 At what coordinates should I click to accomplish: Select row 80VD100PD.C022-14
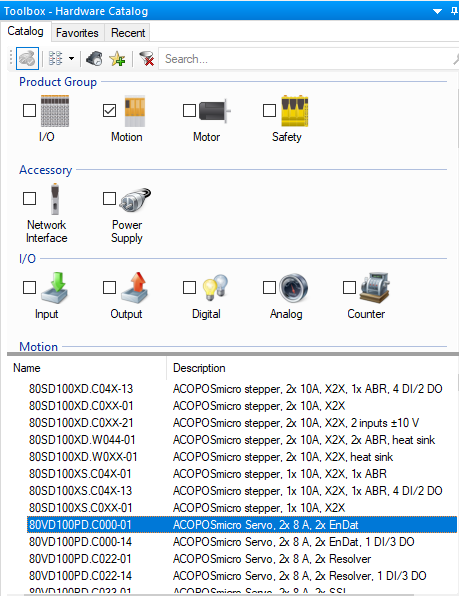(x=242, y=576)
